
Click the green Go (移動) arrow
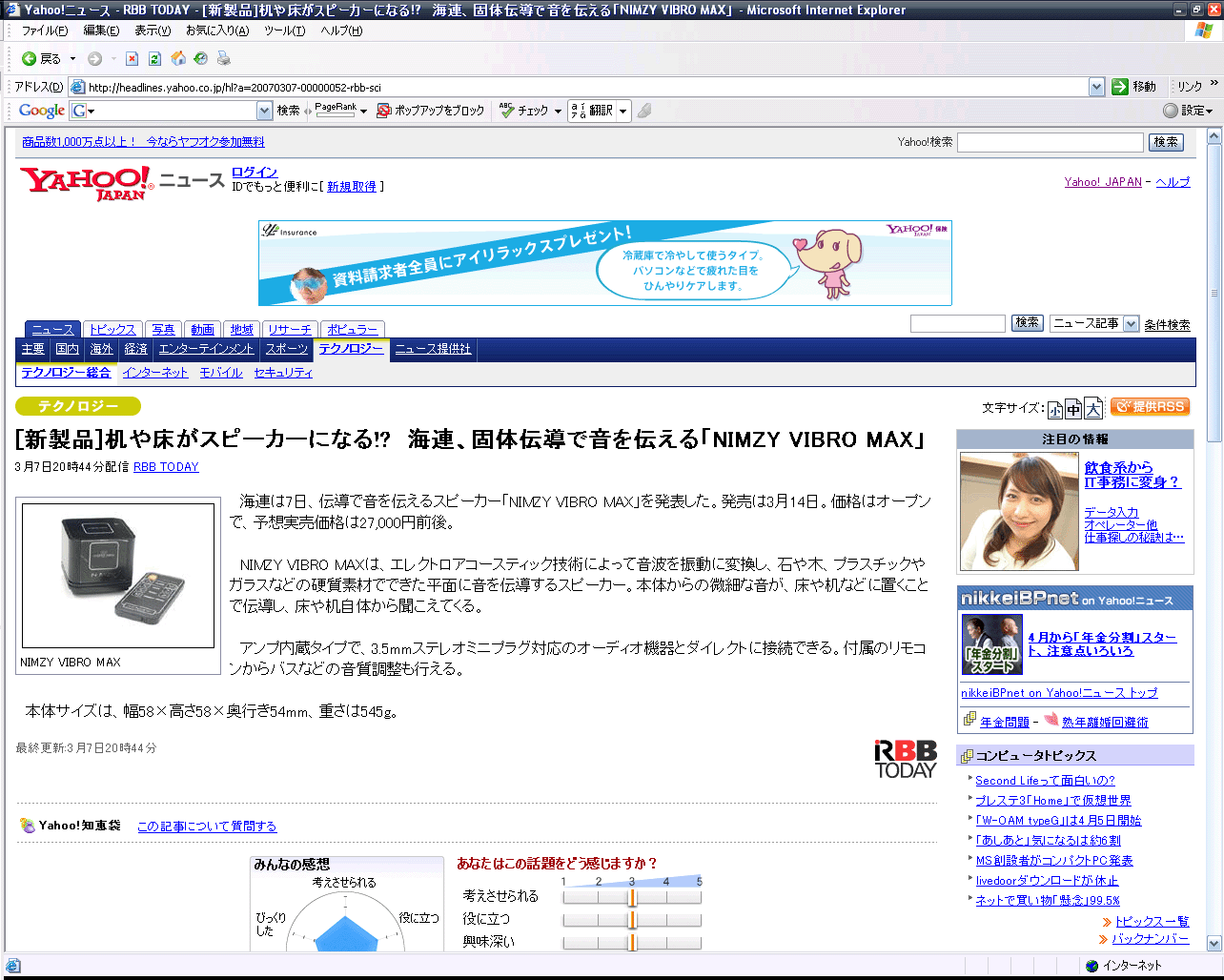tap(1120, 87)
